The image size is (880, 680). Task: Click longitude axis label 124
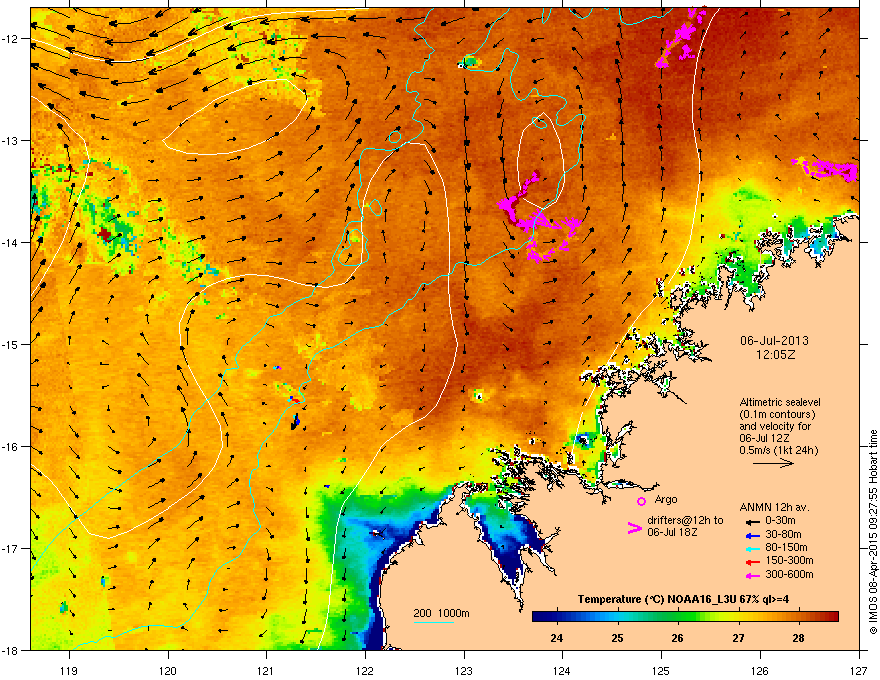(562, 671)
